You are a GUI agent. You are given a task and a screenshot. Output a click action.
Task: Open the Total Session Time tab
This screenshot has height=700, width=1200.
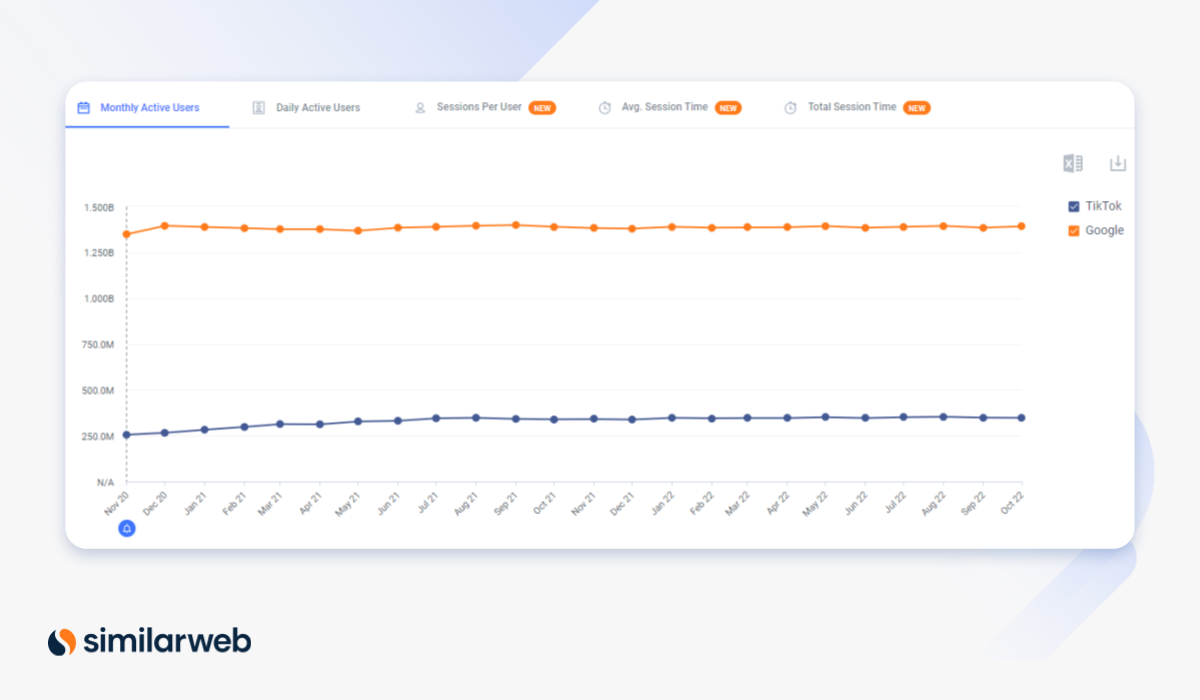(x=851, y=107)
